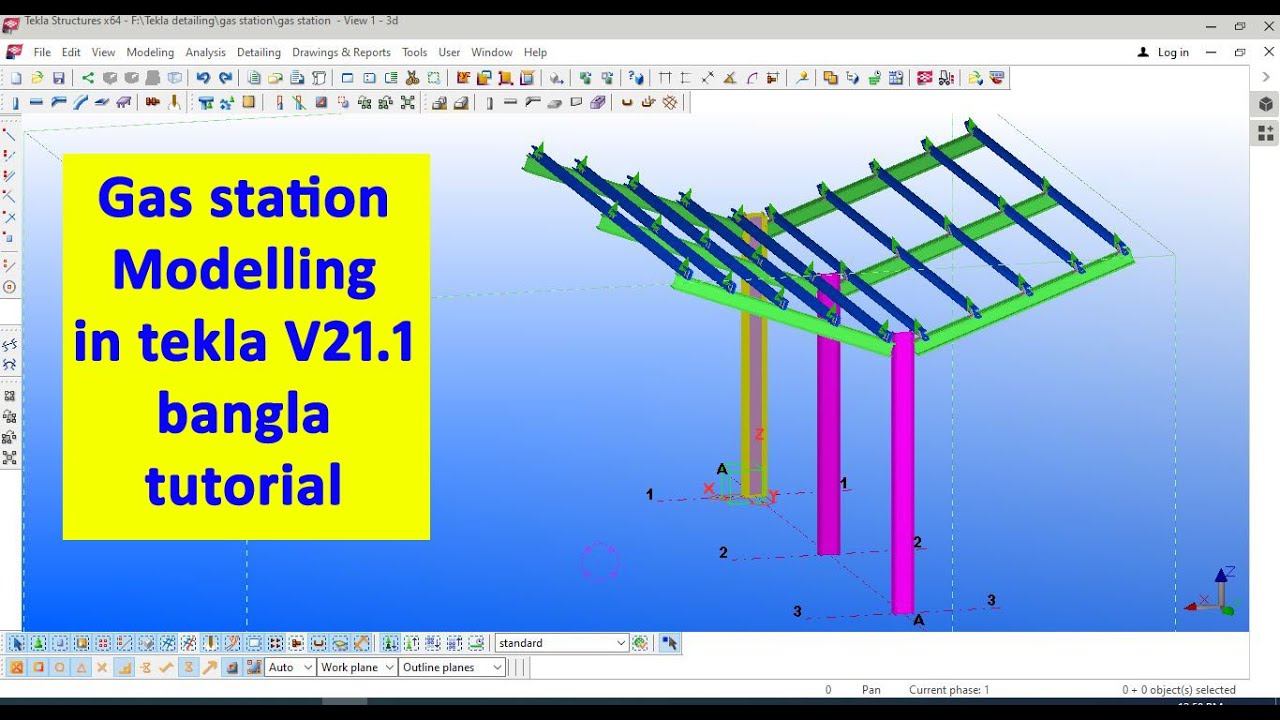Image resolution: width=1280 pixels, height=720 pixels.
Task: Open a model via the folder icon
Action: 37,78
